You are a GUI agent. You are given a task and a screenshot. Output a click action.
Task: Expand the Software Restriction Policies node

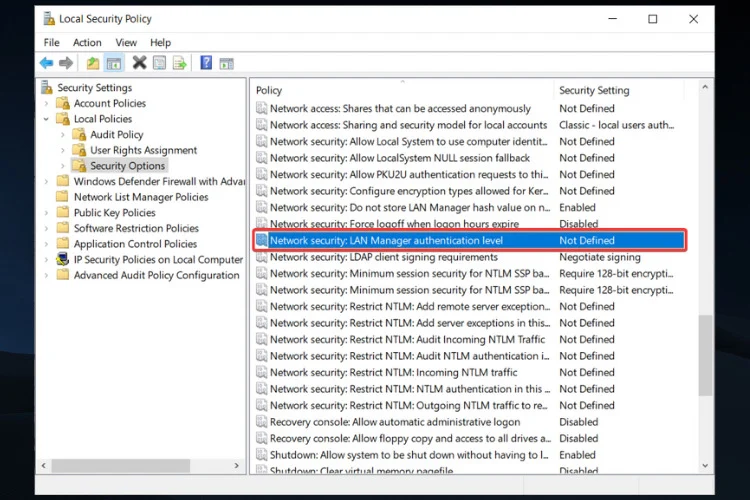tap(46, 229)
